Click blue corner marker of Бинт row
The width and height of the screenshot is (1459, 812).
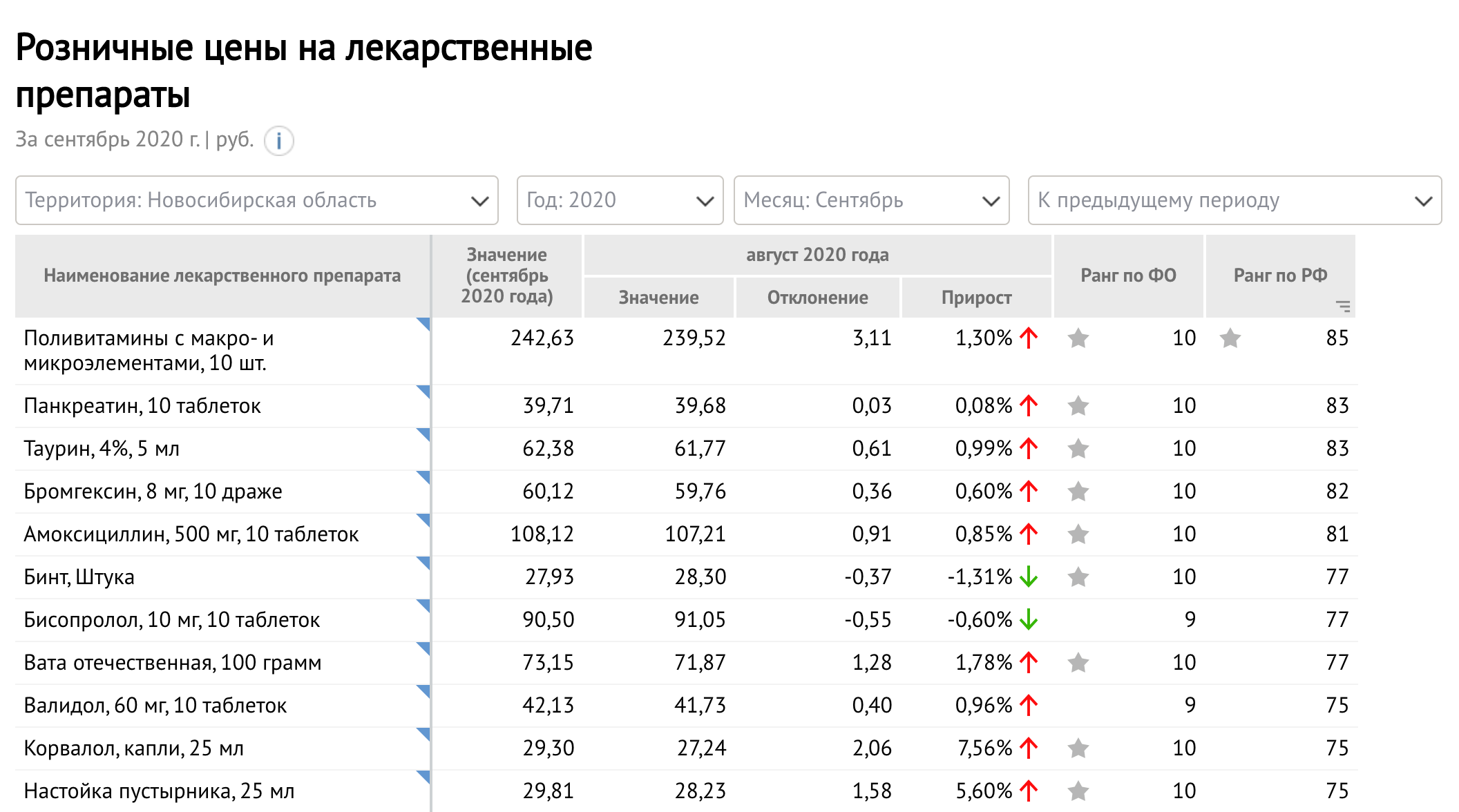[424, 562]
